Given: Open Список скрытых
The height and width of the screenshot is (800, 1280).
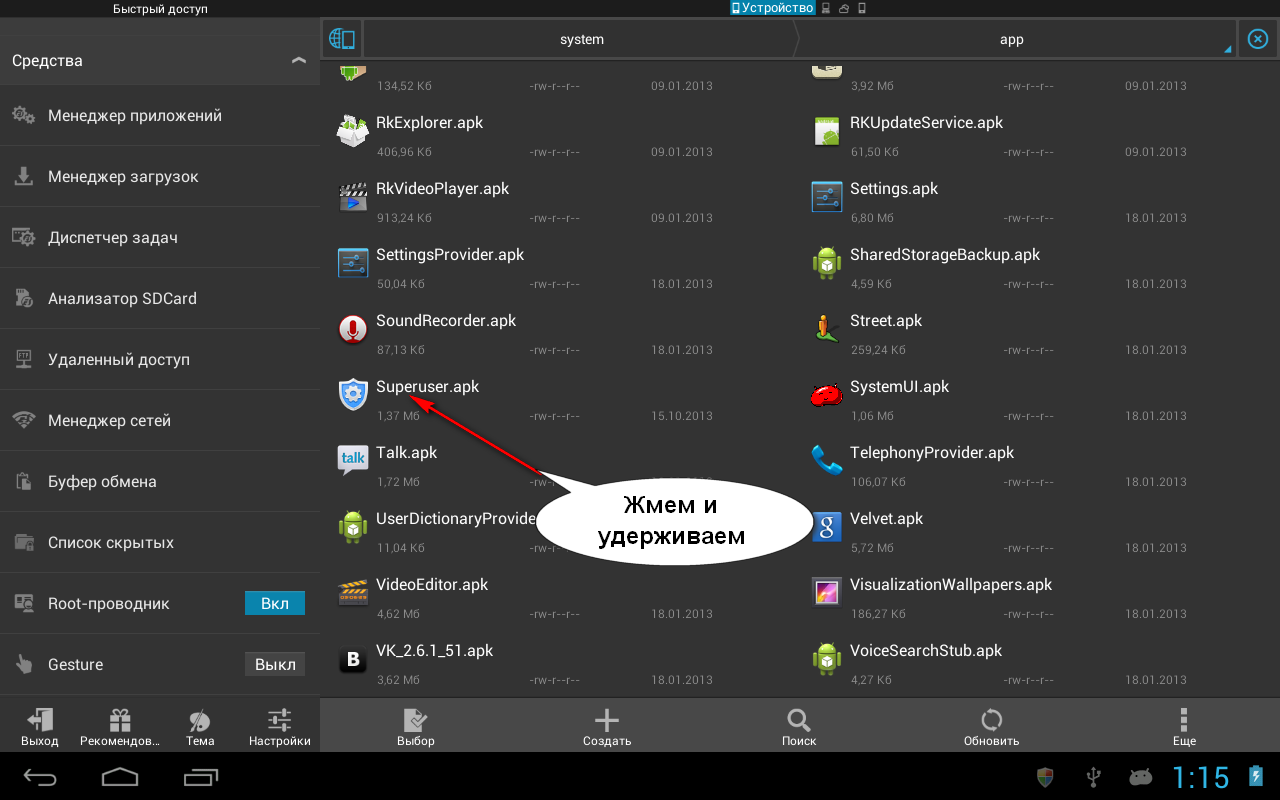Looking at the screenshot, I should coord(160,543).
